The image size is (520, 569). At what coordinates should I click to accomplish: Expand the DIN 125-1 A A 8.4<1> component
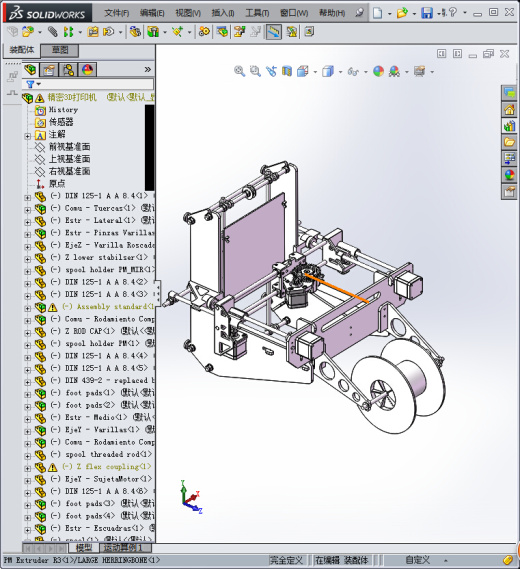click(x=28, y=197)
